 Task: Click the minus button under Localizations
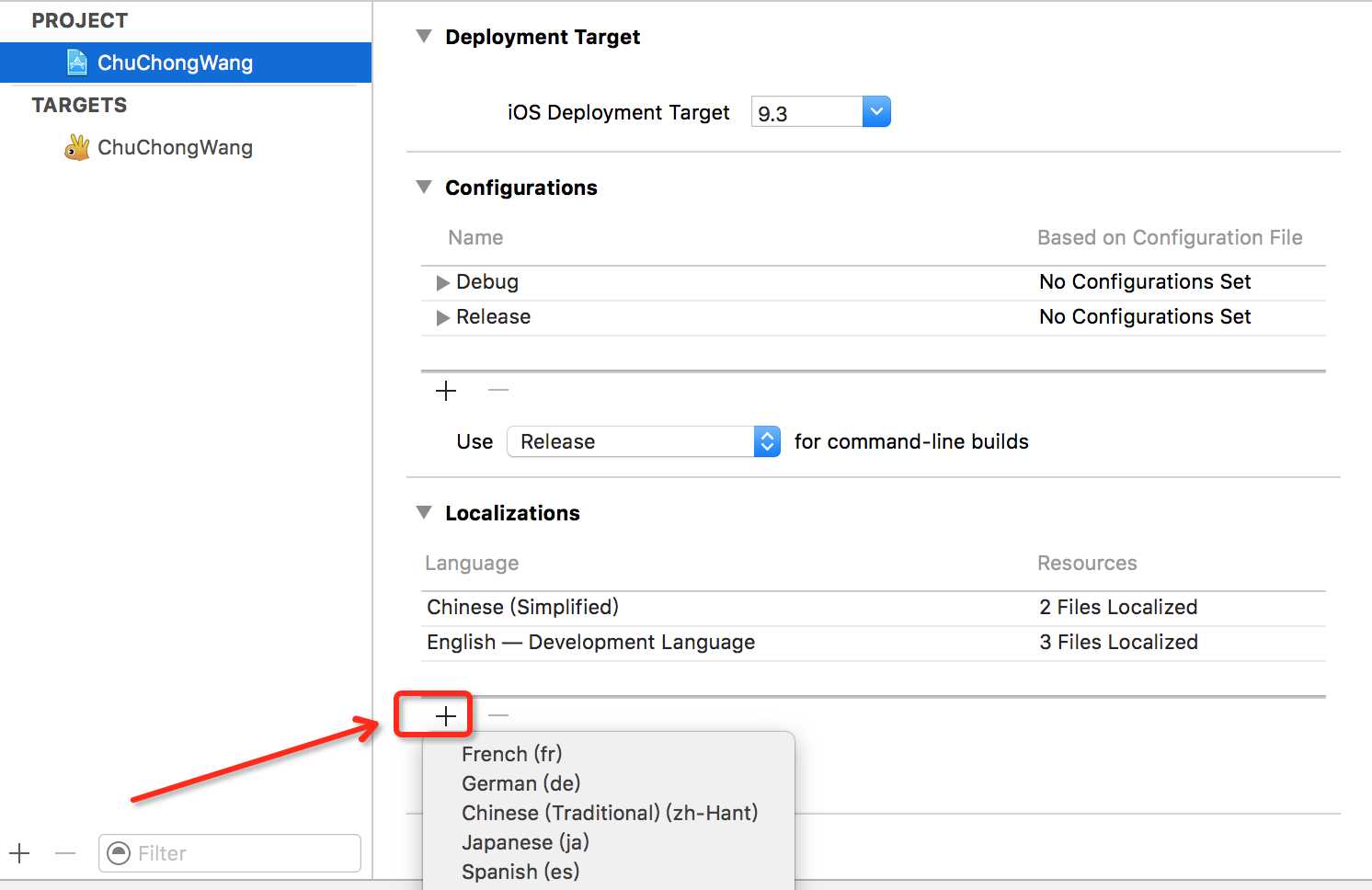point(498,715)
